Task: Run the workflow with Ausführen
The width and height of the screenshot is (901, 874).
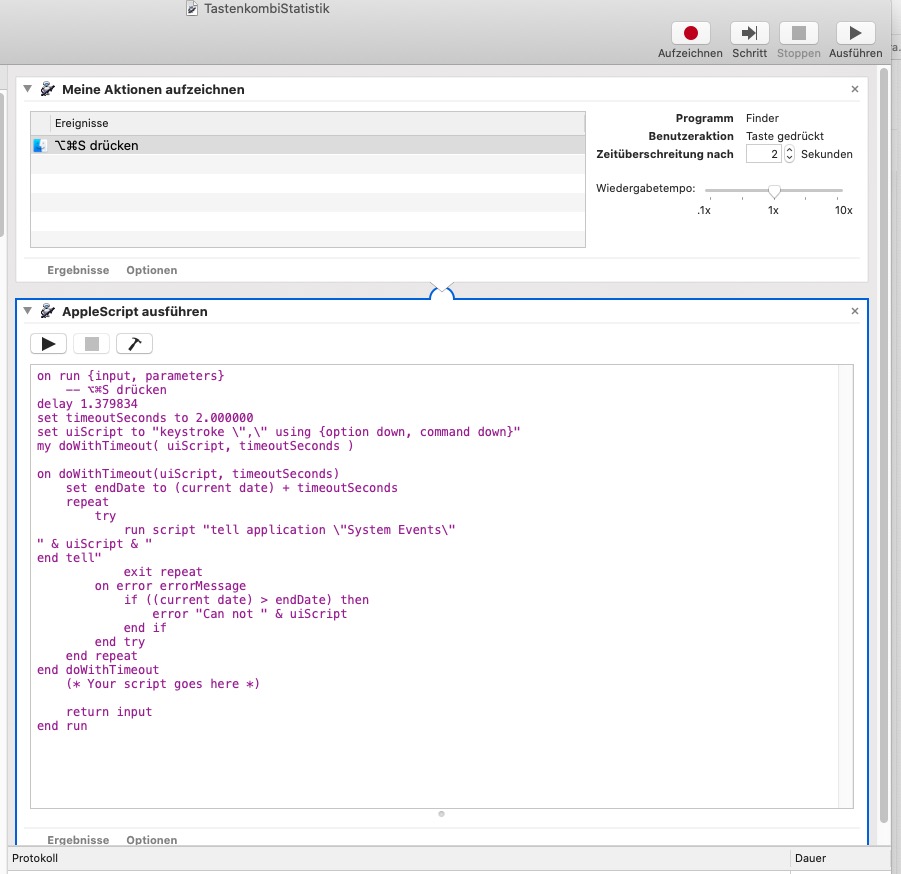Action: click(x=855, y=33)
